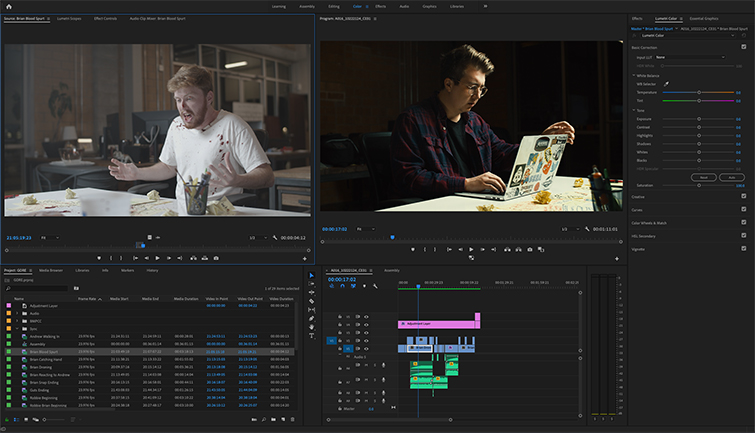Pick the WB Selector eyedropper
The image size is (755, 433).
pyautogui.click(x=666, y=84)
